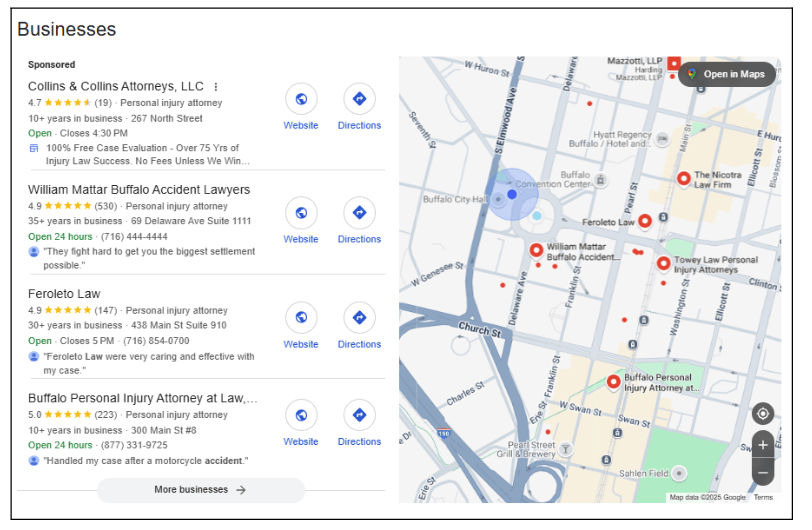The image size is (812, 530).
Task: Expand the More businesses list
Action: click(200, 490)
